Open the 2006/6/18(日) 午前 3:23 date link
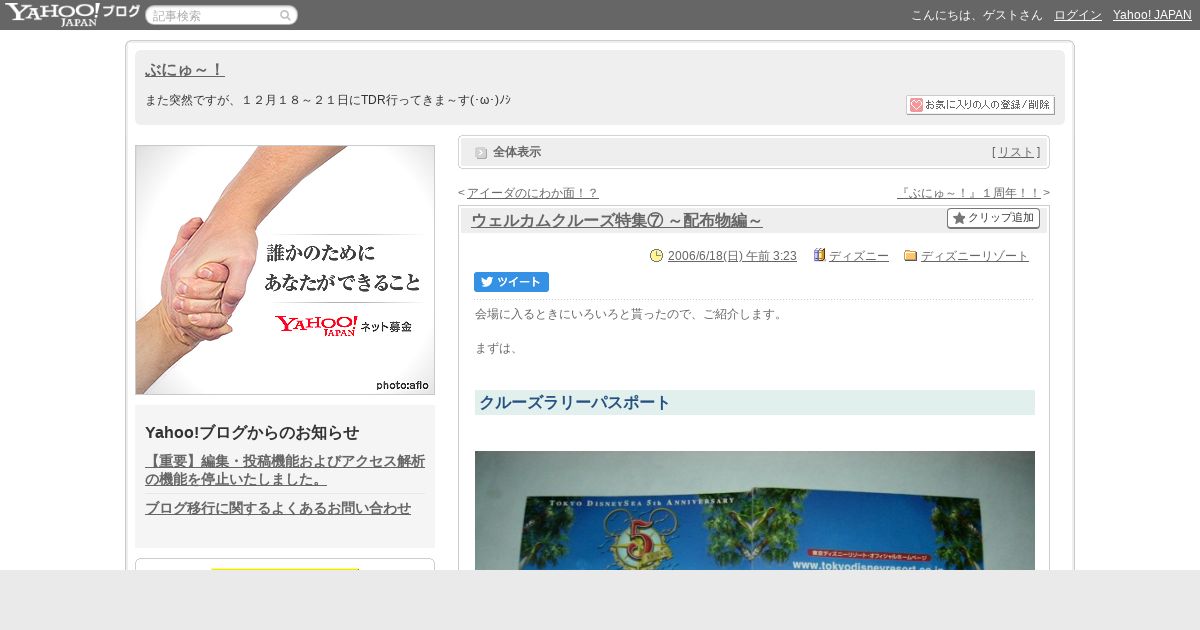 (x=732, y=256)
